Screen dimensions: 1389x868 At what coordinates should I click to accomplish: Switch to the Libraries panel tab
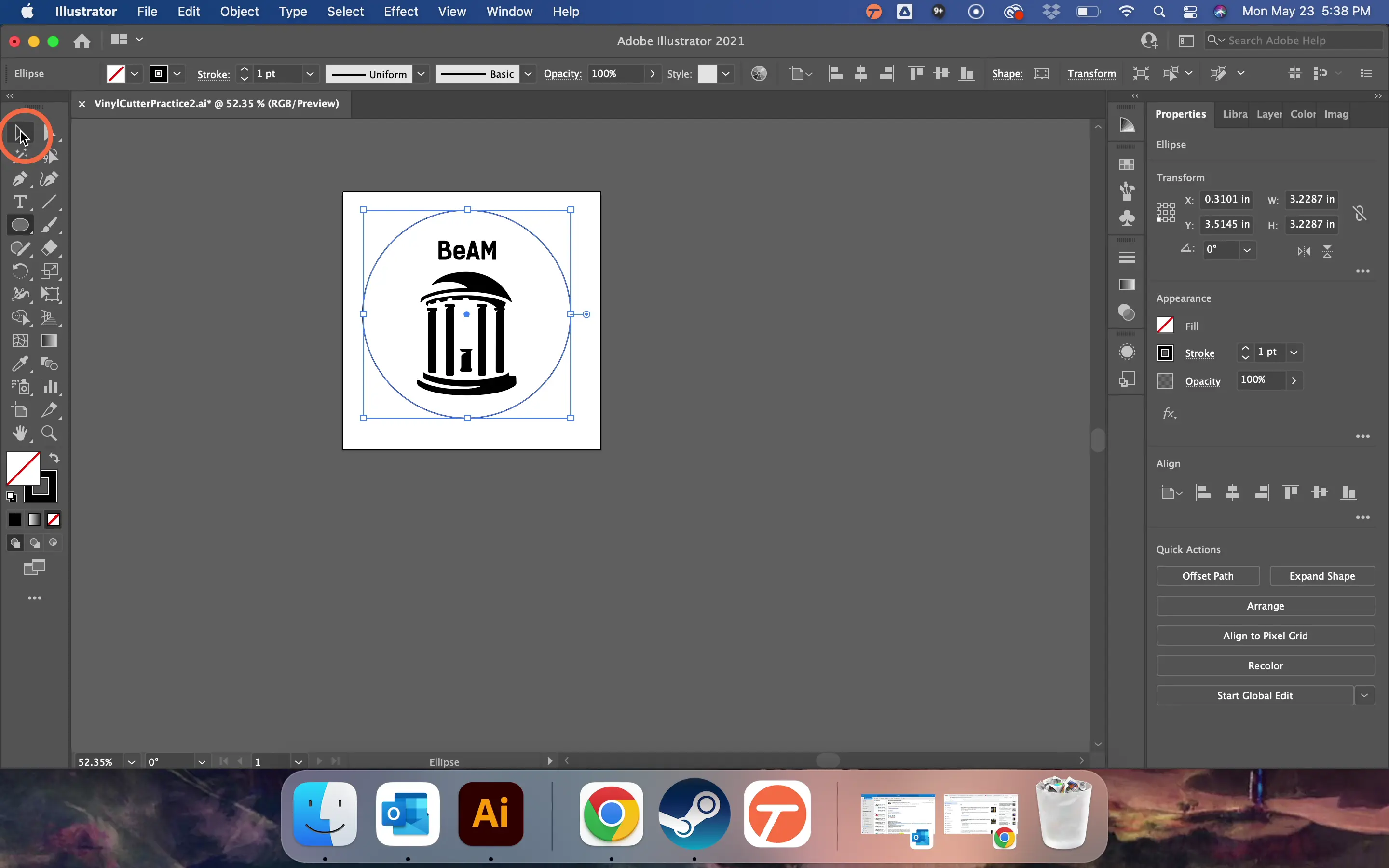pyautogui.click(x=1235, y=114)
